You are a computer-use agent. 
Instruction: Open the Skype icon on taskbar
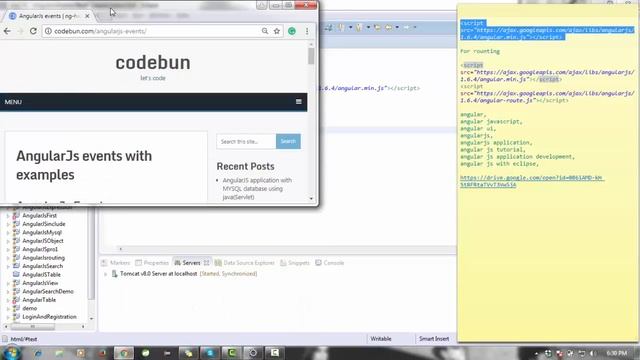click(210, 353)
